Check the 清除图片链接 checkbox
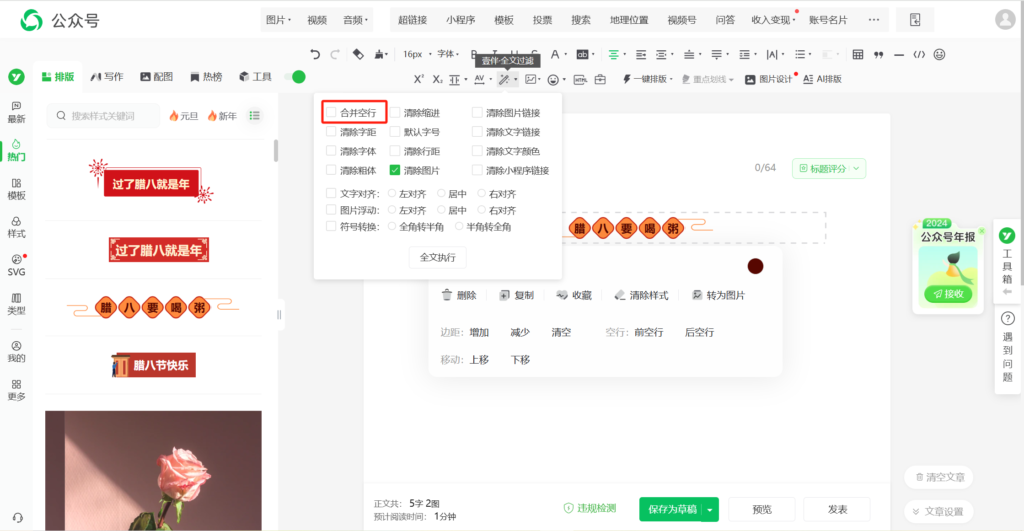The height and width of the screenshot is (531, 1024). pos(477,112)
